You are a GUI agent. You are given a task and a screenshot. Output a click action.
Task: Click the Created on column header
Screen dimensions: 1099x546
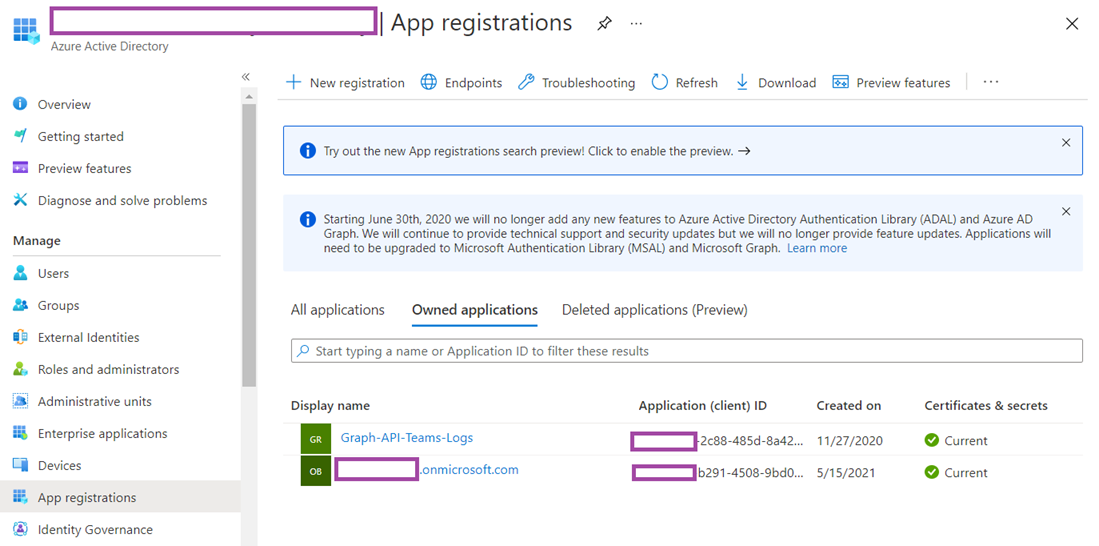point(849,406)
